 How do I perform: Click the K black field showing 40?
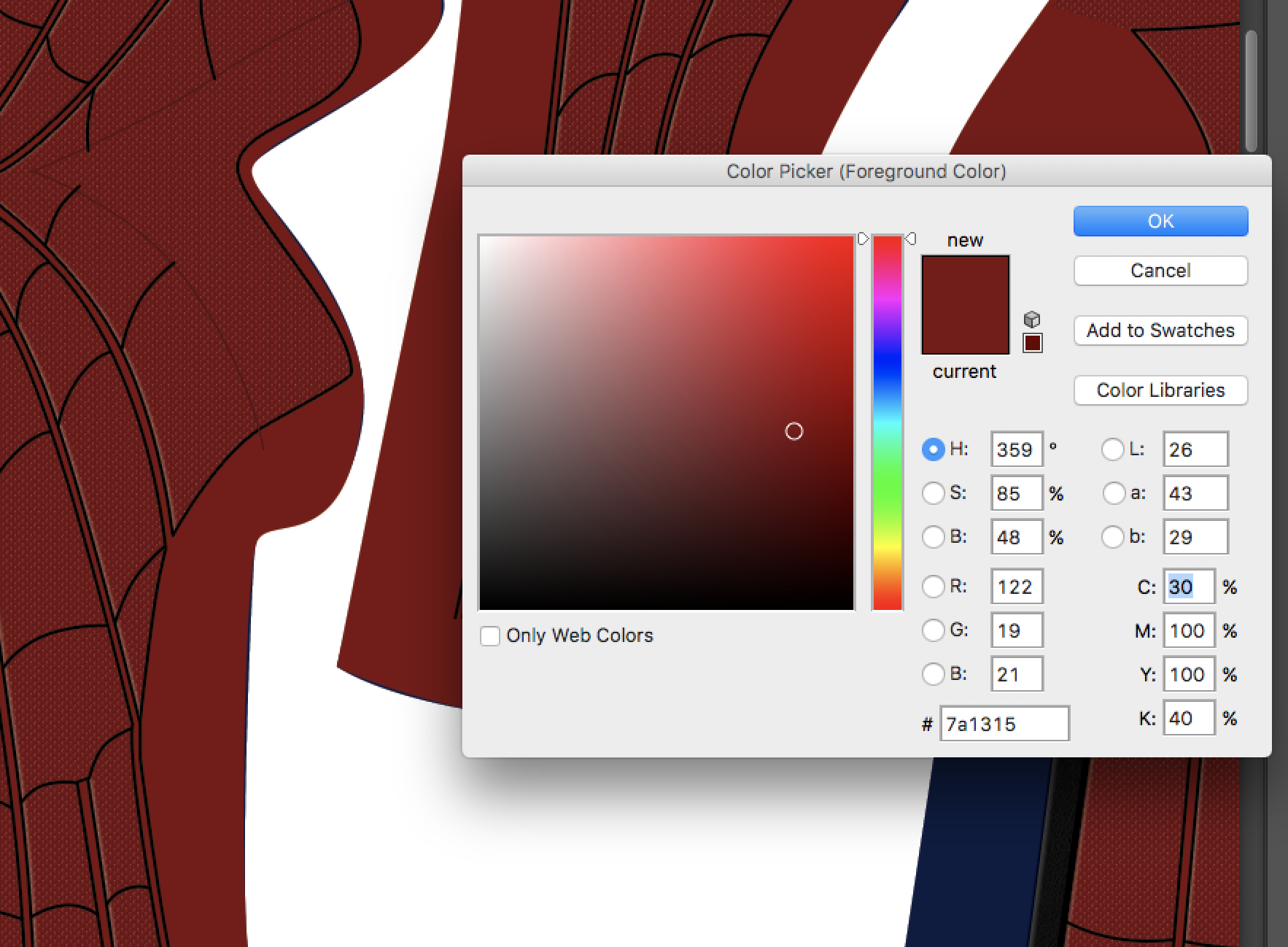coord(1189,718)
